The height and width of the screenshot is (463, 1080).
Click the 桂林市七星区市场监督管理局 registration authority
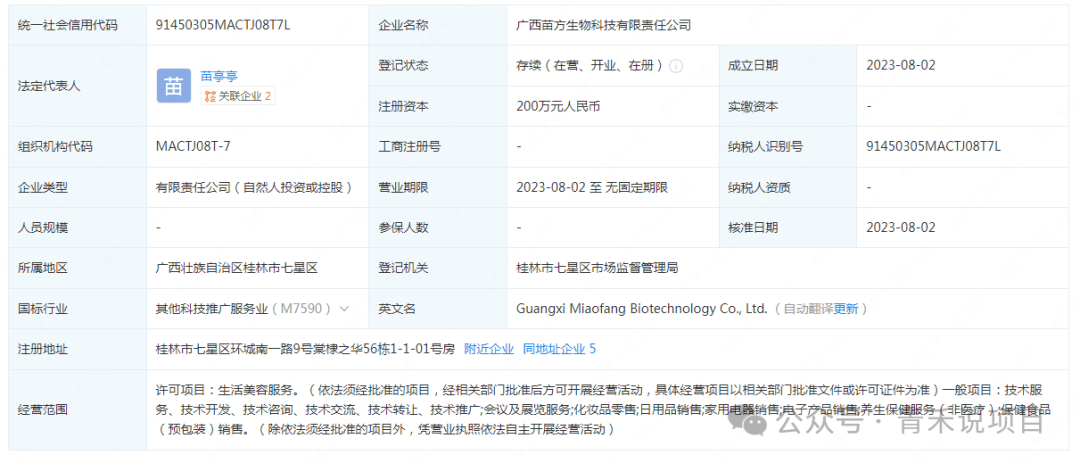[x=597, y=268]
